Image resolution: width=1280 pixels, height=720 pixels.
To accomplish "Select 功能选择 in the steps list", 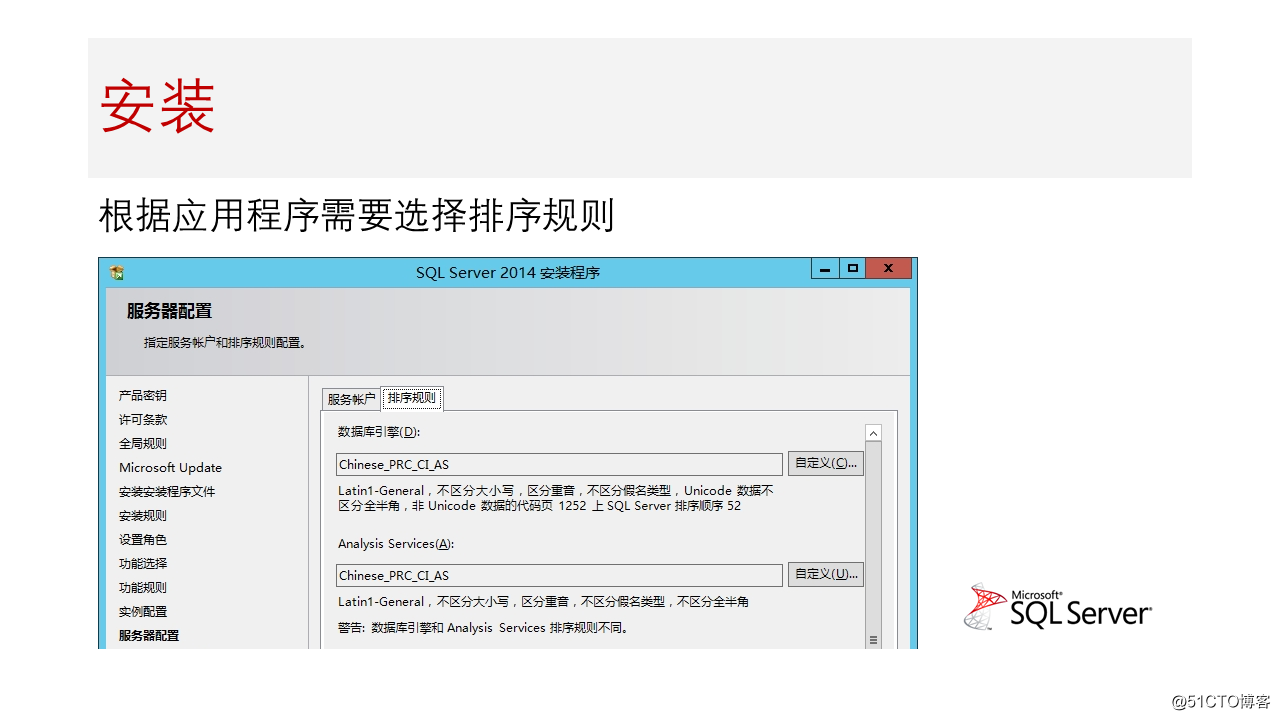I will click(x=143, y=564).
